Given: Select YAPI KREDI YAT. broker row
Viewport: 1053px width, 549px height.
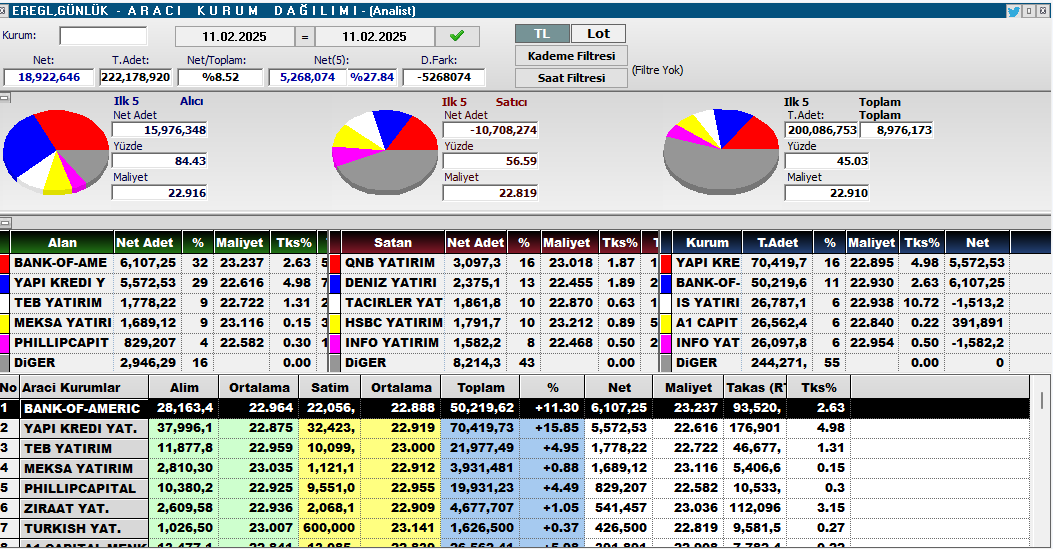Looking at the screenshot, I should click(514, 428).
